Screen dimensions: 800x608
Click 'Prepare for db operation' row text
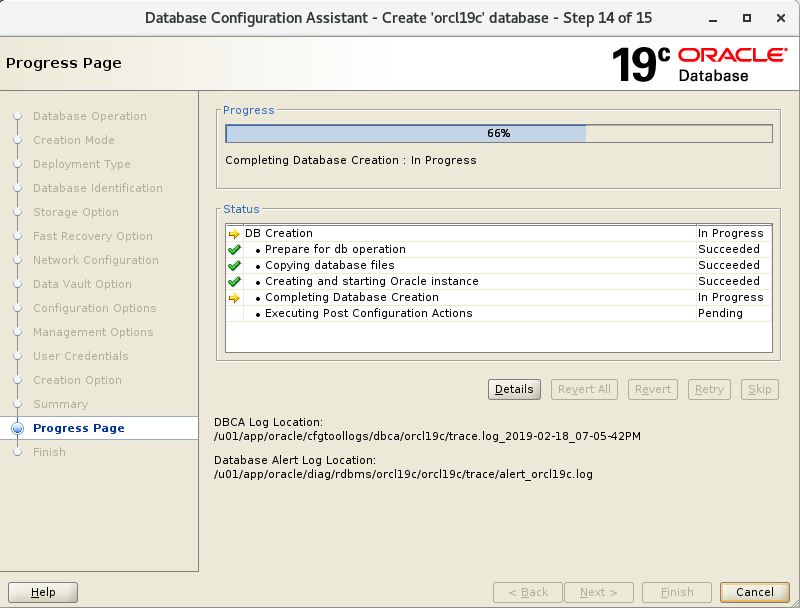[x=335, y=249]
